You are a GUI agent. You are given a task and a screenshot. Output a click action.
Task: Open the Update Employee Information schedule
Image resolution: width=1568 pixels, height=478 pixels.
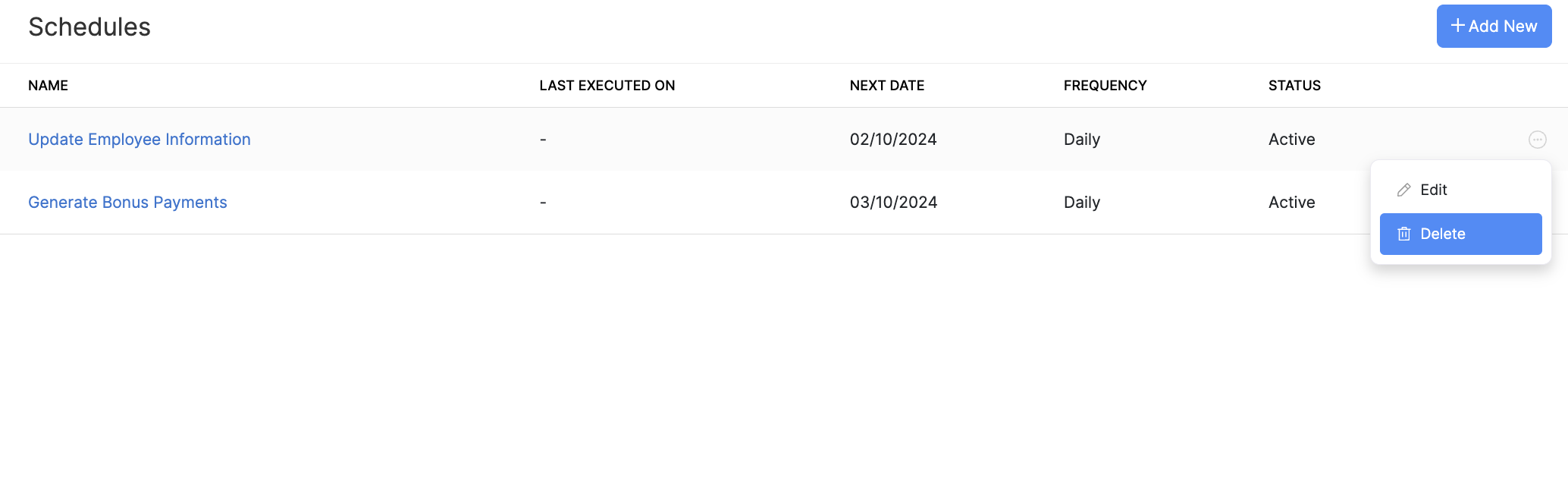click(x=140, y=140)
